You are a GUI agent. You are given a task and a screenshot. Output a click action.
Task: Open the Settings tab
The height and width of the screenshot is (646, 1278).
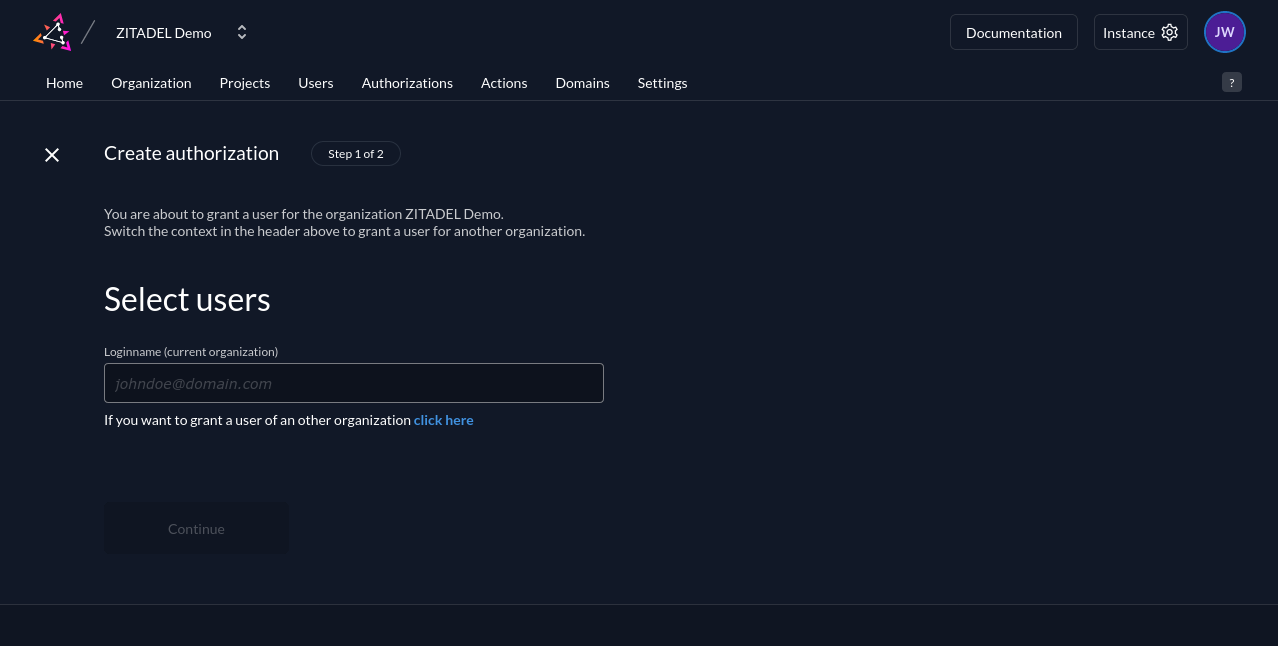662,83
